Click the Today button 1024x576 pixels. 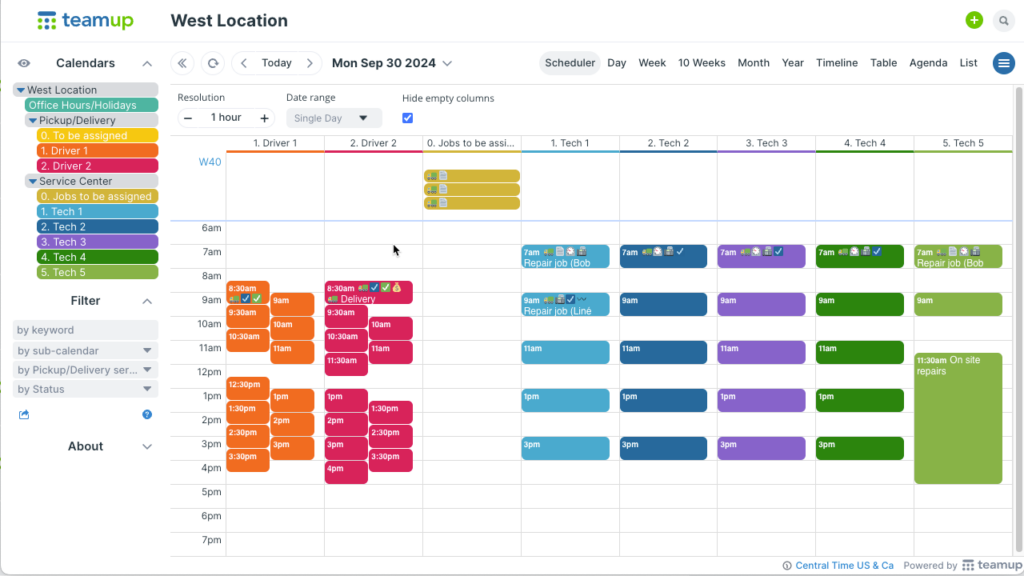(x=276, y=62)
